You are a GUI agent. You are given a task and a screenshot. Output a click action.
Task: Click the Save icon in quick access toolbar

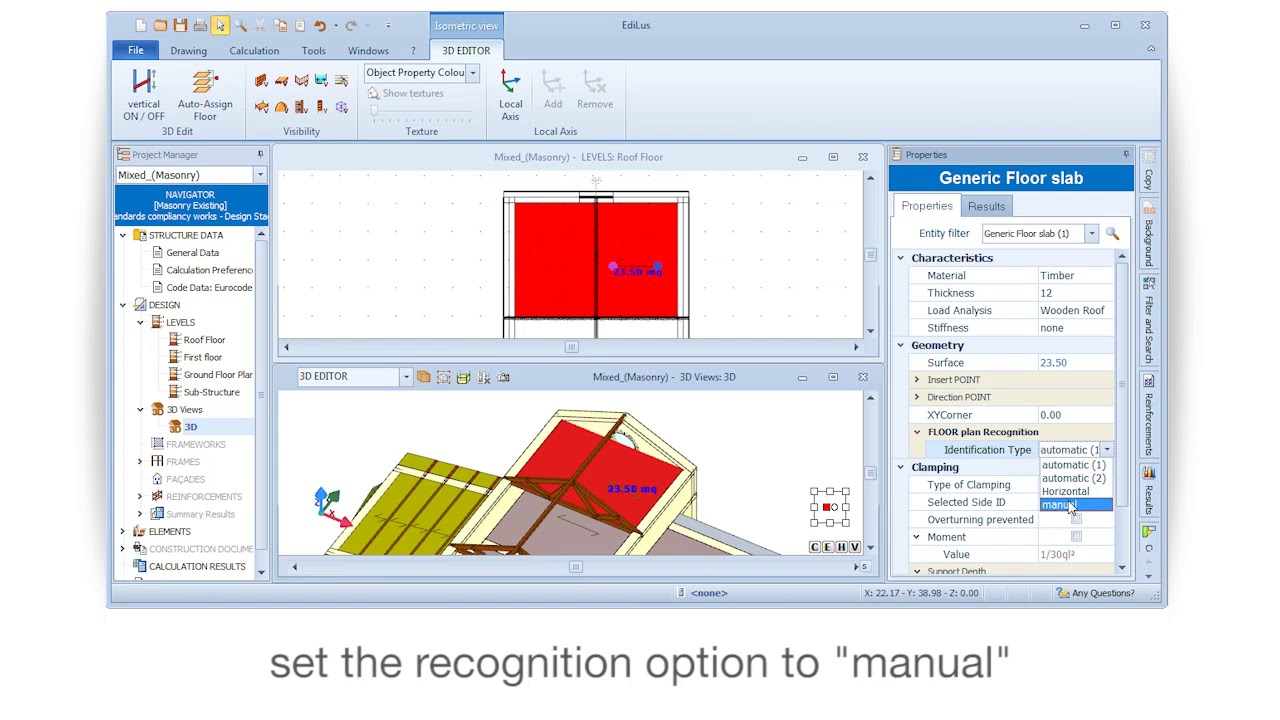[180, 25]
